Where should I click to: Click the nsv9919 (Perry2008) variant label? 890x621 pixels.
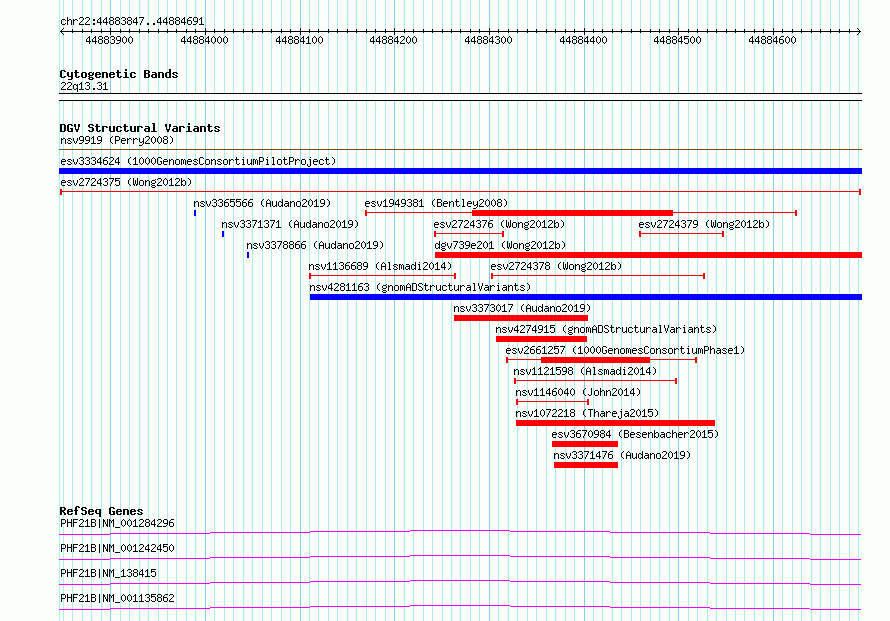point(117,140)
